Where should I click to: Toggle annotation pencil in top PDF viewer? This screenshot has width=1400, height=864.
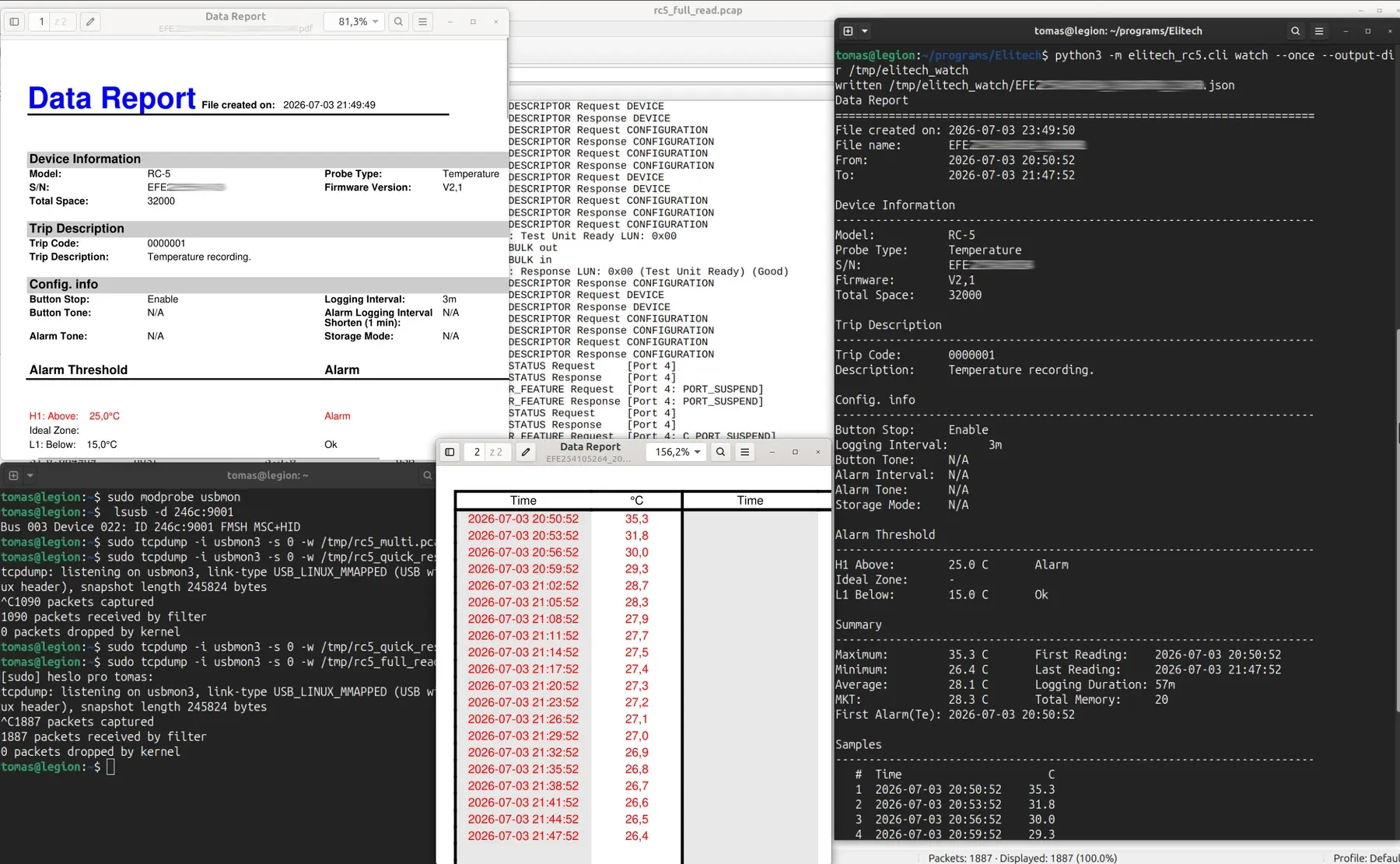point(90,22)
